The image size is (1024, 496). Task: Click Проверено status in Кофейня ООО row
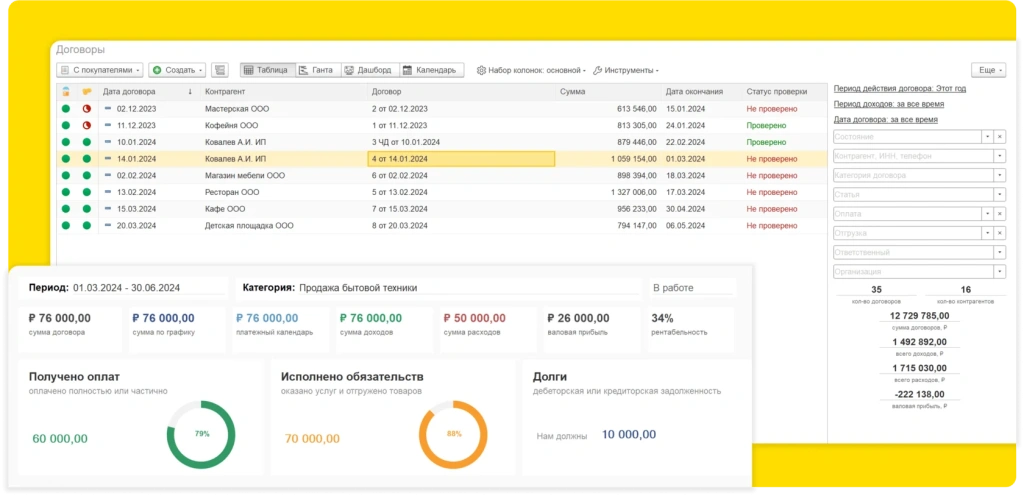pyautogui.click(x=767, y=125)
